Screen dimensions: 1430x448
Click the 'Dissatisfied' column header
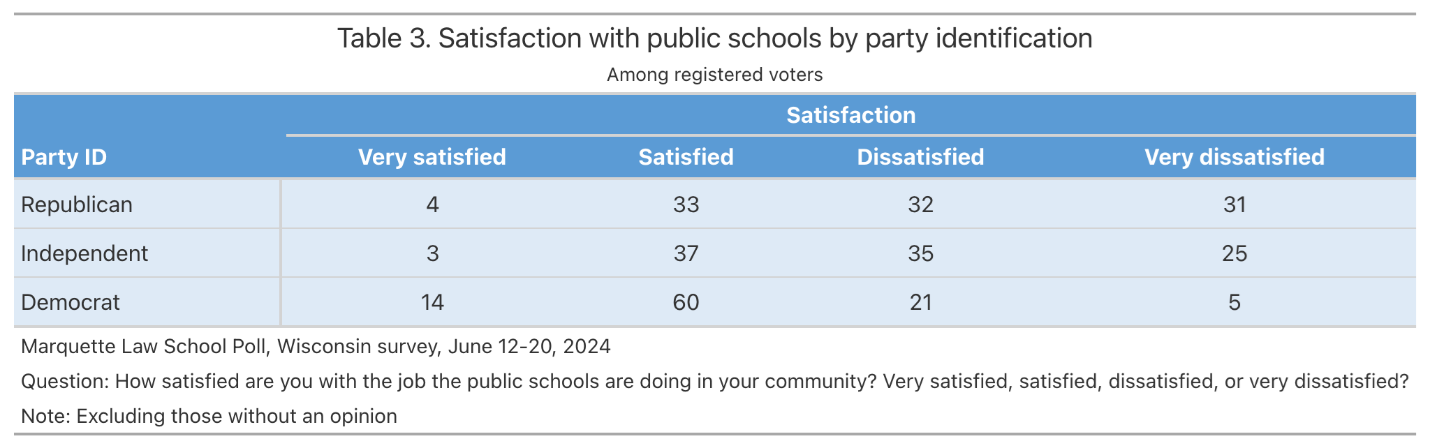[x=920, y=157]
